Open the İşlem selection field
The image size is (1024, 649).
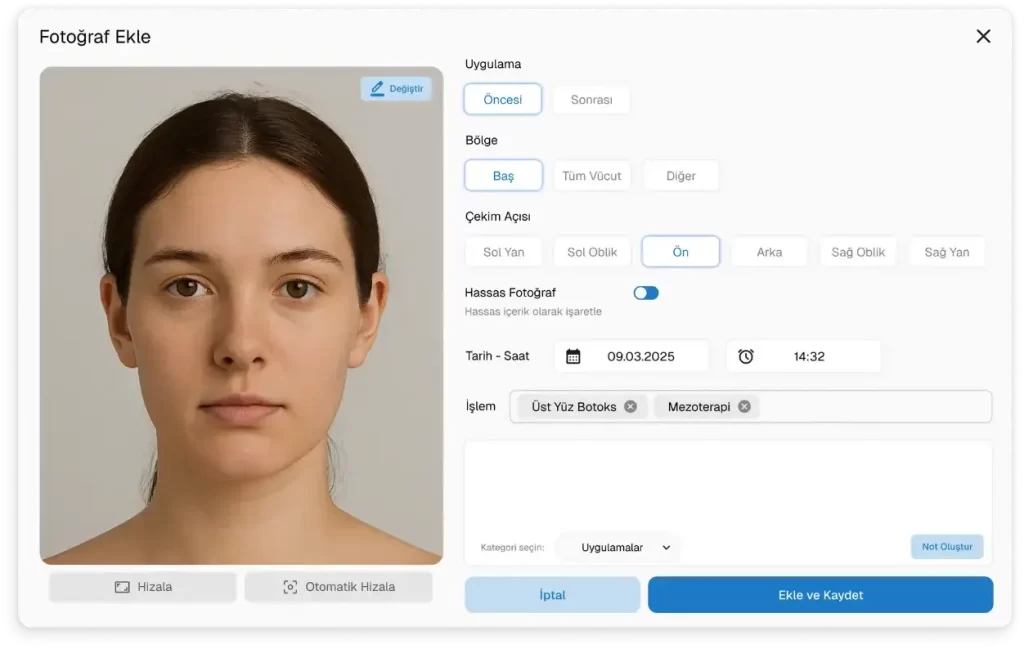tap(870, 407)
